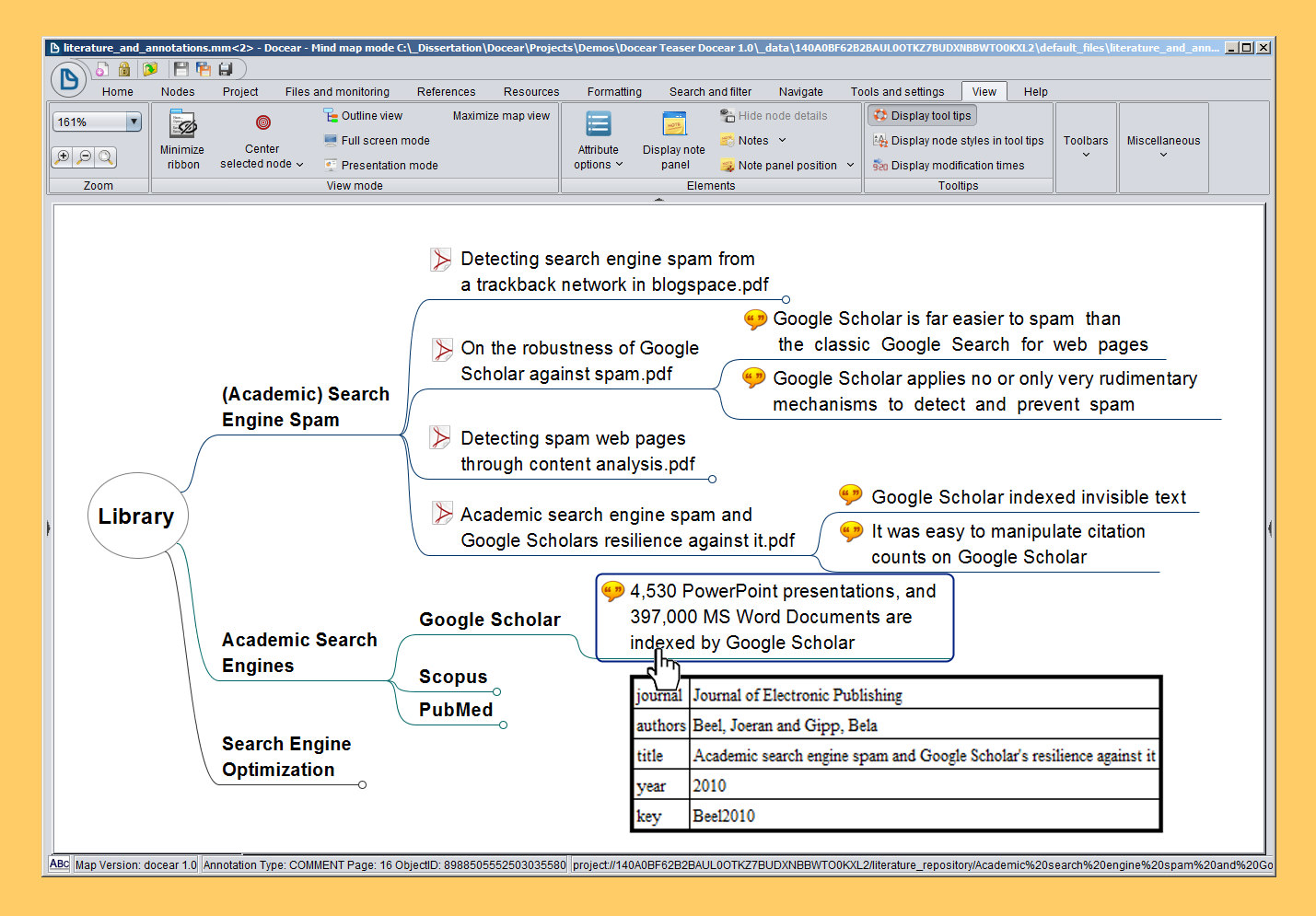This screenshot has width=1316, height=916.
Task: Click the Minimize ribbon icon
Action: tap(182, 125)
